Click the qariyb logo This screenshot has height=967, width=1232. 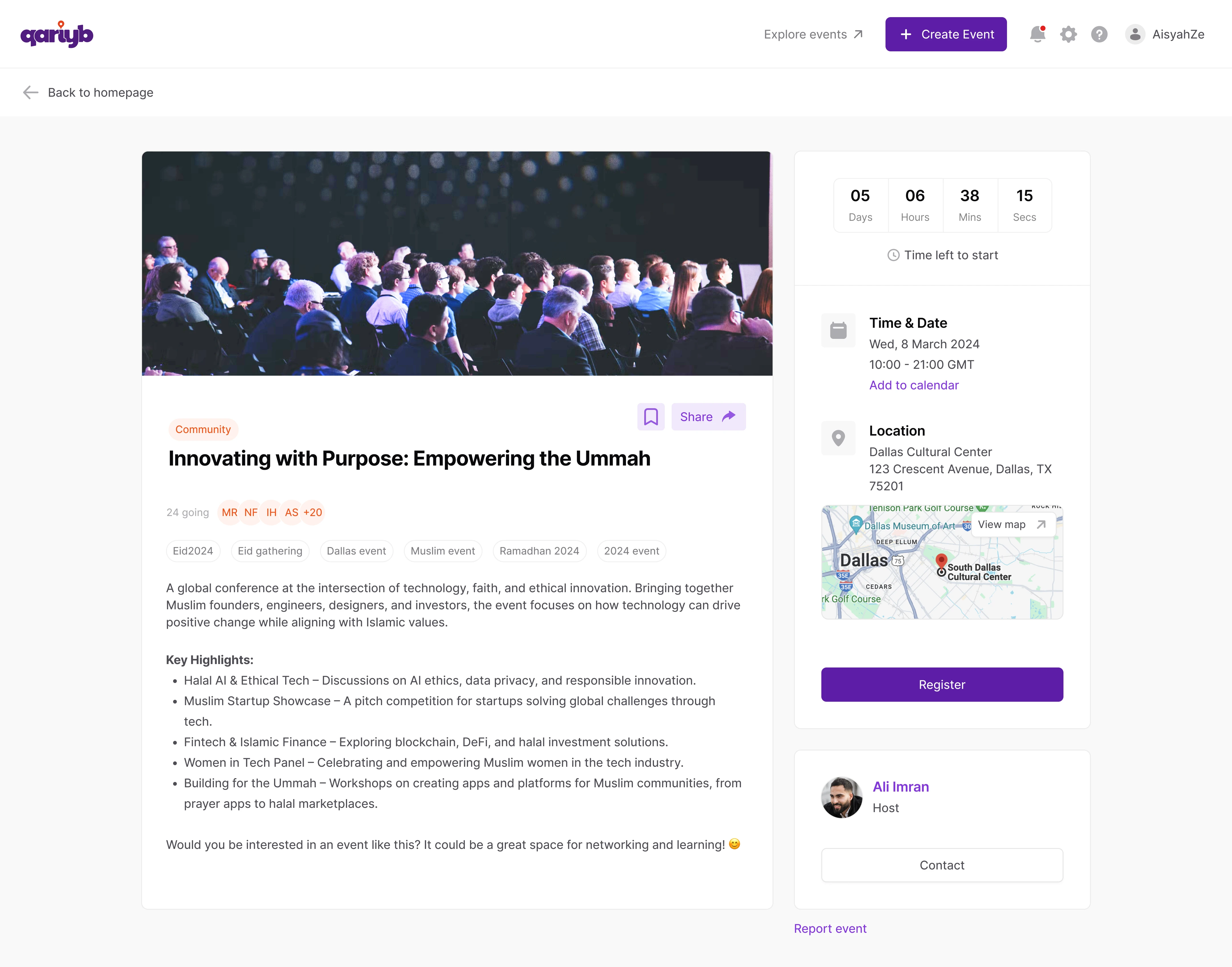56,35
